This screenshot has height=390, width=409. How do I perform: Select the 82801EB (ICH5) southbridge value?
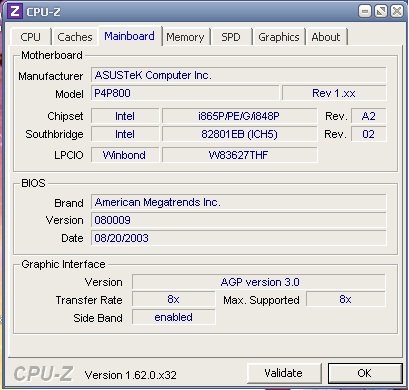[239, 134]
